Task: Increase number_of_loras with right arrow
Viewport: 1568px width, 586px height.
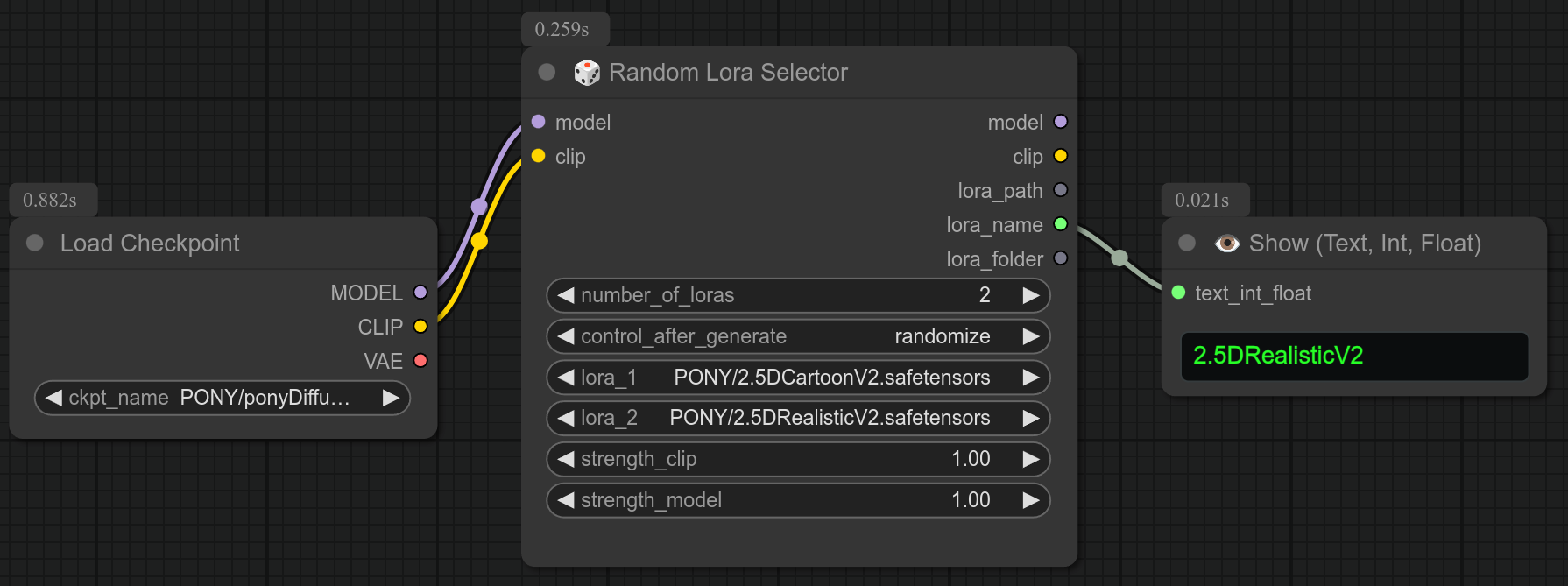Action: pyautogui.click(x=1031, y=295)
